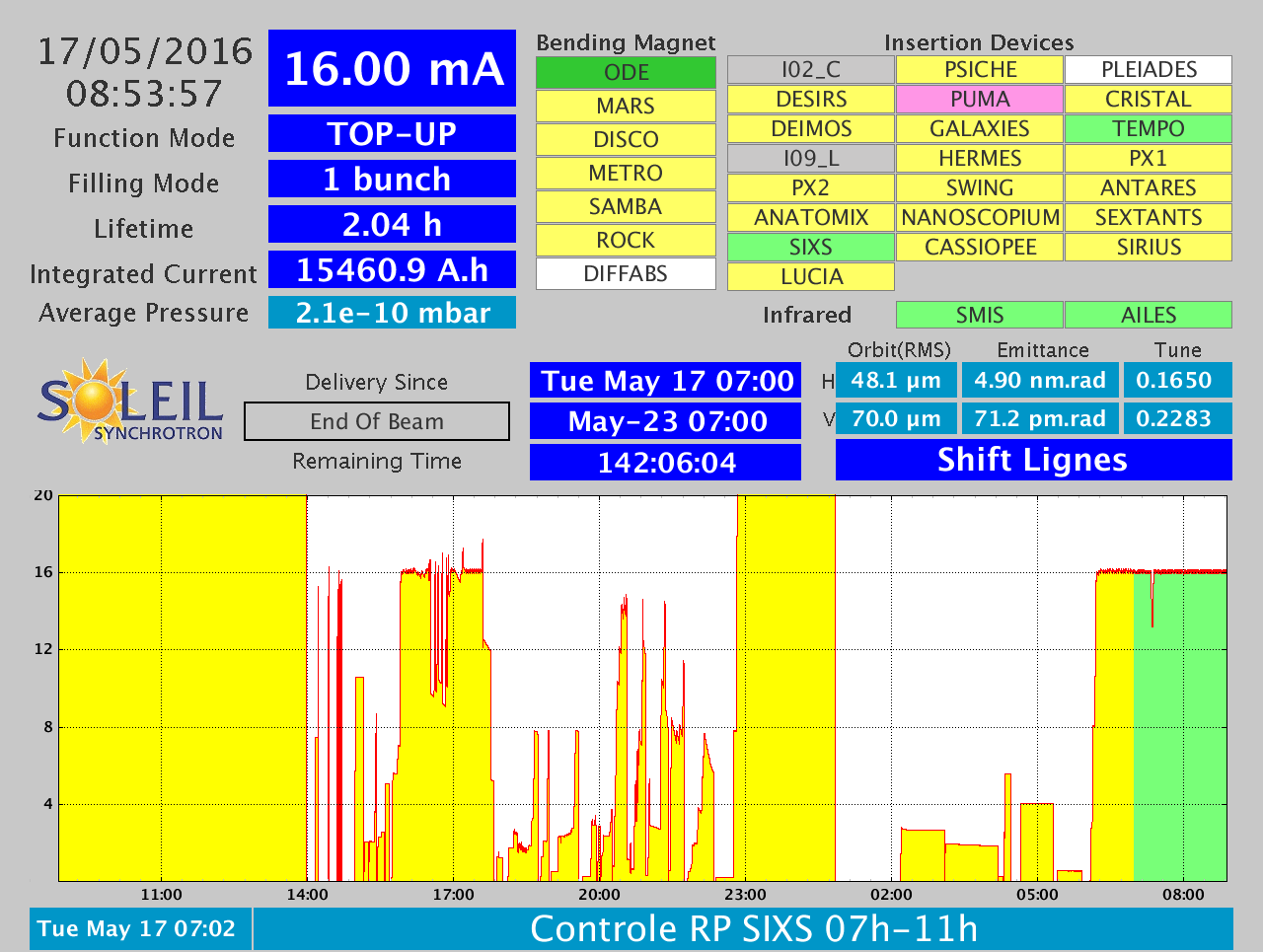
Task: Select the GALAXIES beamline
Action: tap(980, 129)
